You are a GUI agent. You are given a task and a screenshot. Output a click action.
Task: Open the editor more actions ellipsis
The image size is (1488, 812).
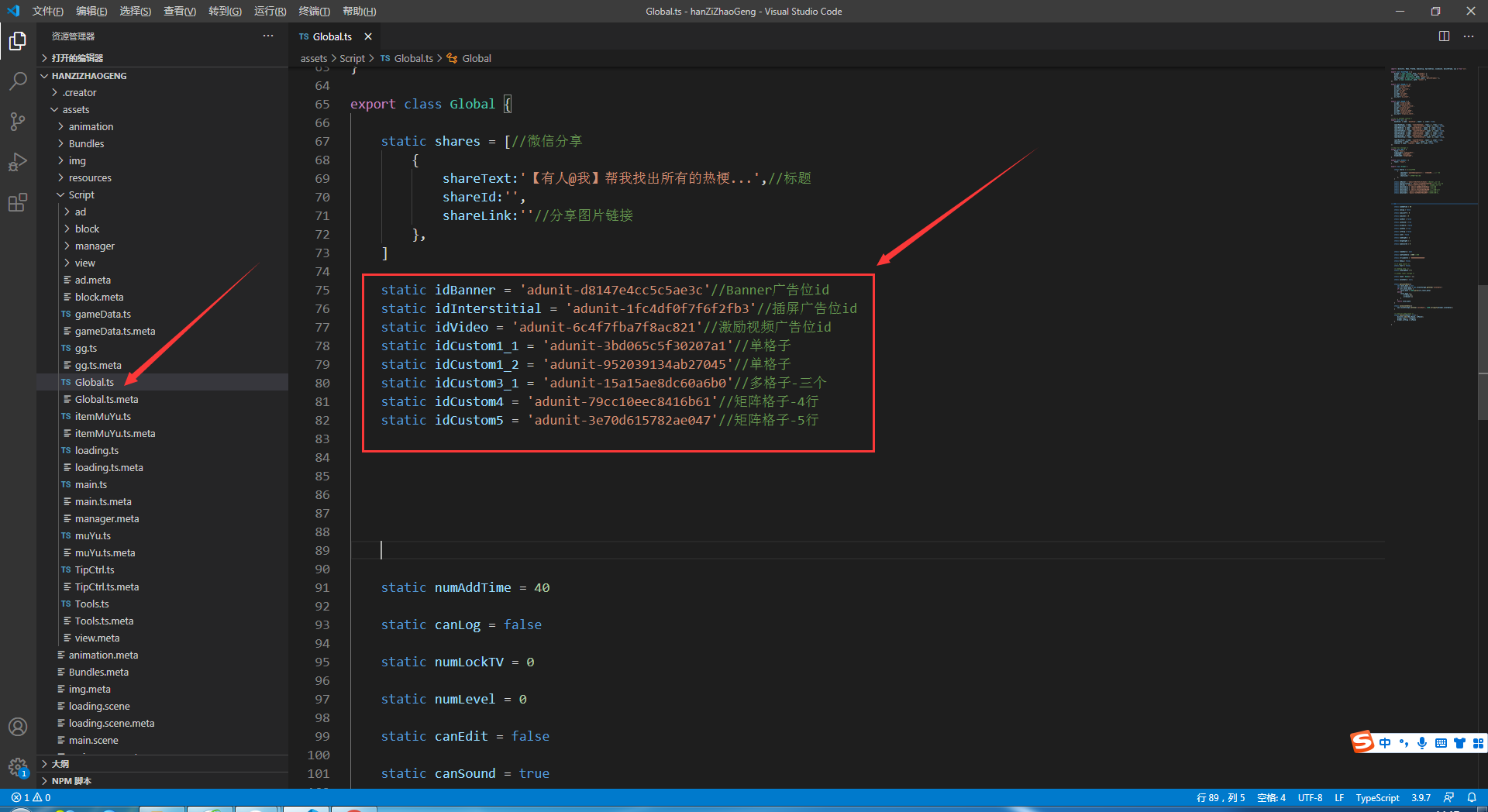coord(1469,36)
